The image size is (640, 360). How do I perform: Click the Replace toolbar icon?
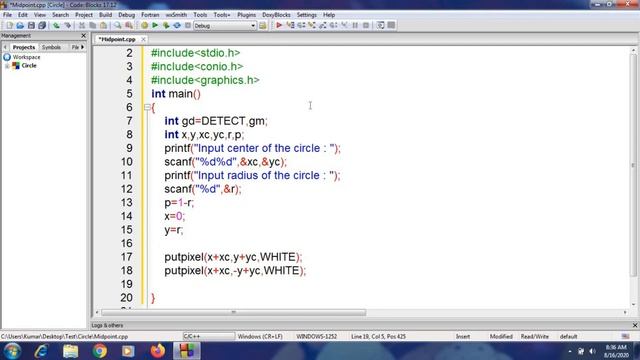click(x=129, y=25)
